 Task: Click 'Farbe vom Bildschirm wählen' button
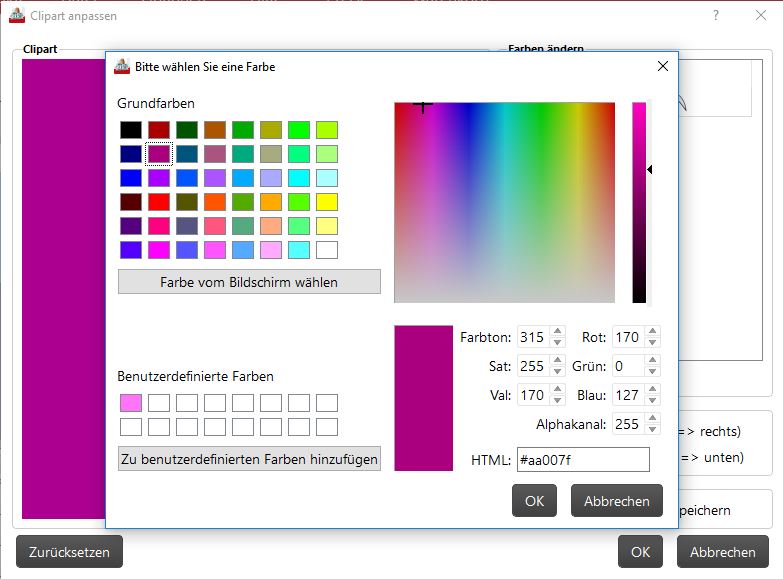point(249,282)
